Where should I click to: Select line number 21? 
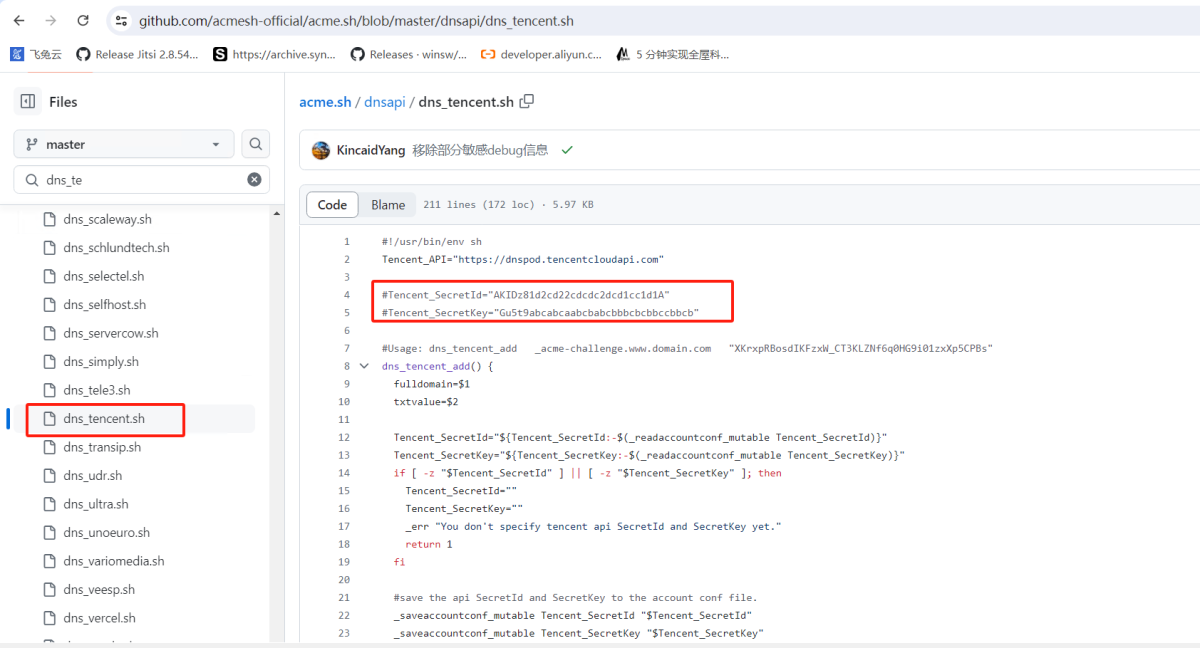point(344,597)
